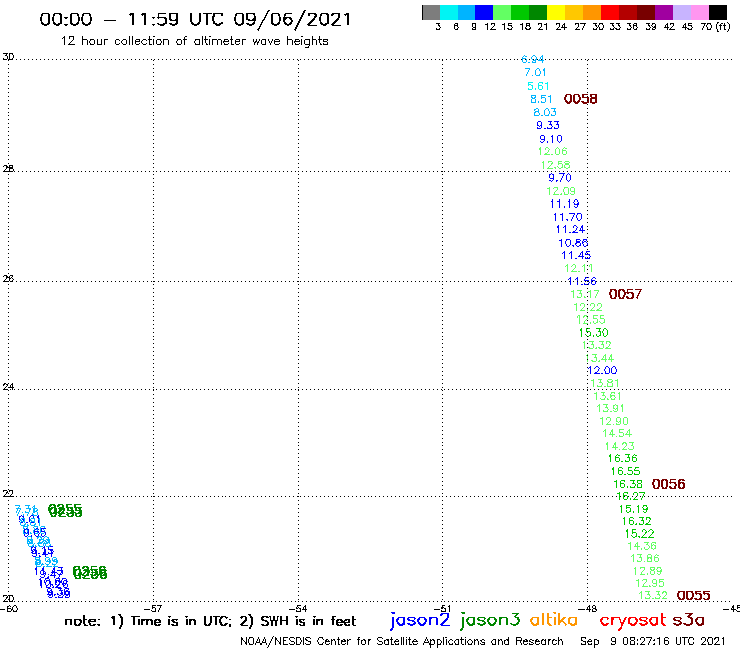Screen dimensions: 740x650
Task: Click the 0057 time marker
Action: click(x=625, y=295)
